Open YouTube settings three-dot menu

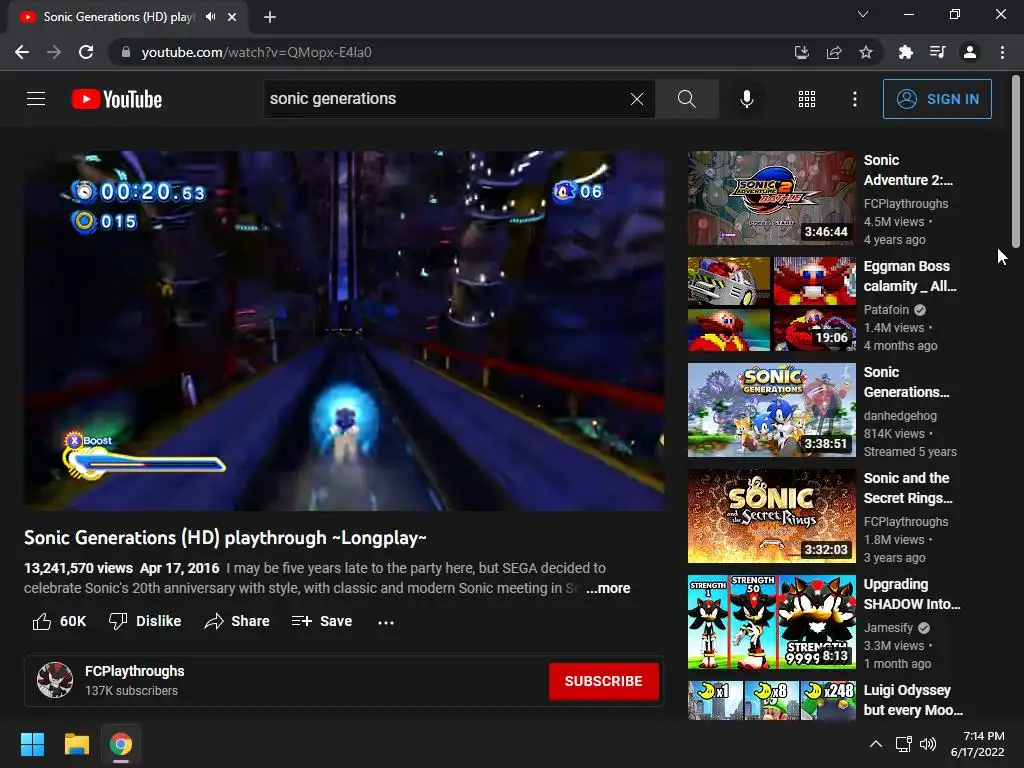pyautogui.click(x=855, y=99)
